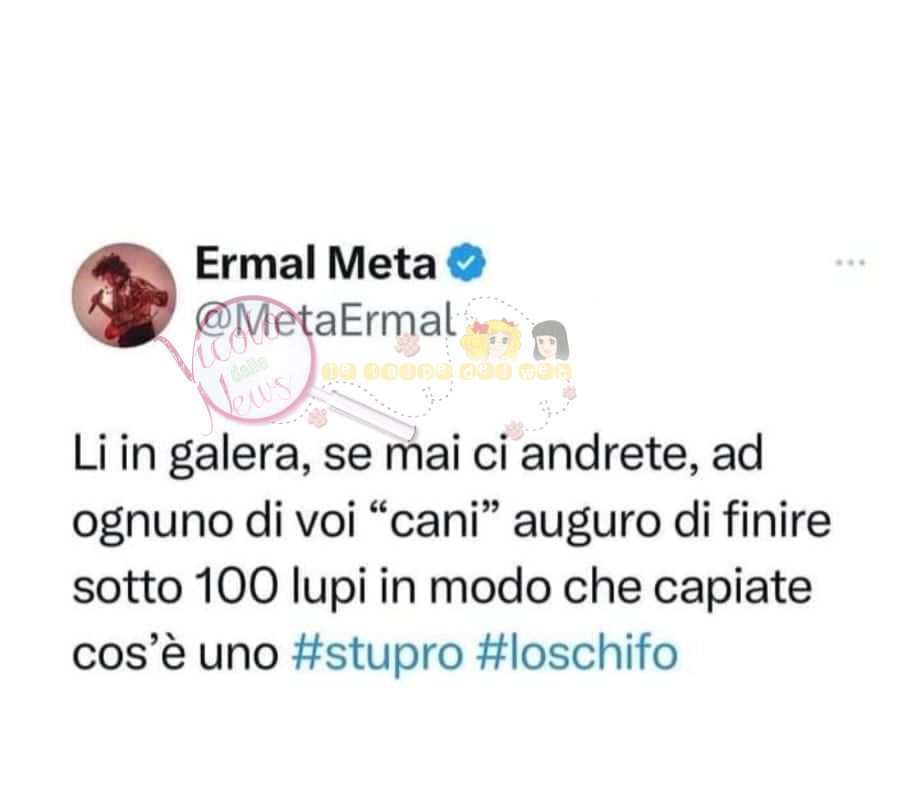Screen dimensions: 921x788
Task: Follow the #stupro hashtag
Action: click(x=377, y=653)
